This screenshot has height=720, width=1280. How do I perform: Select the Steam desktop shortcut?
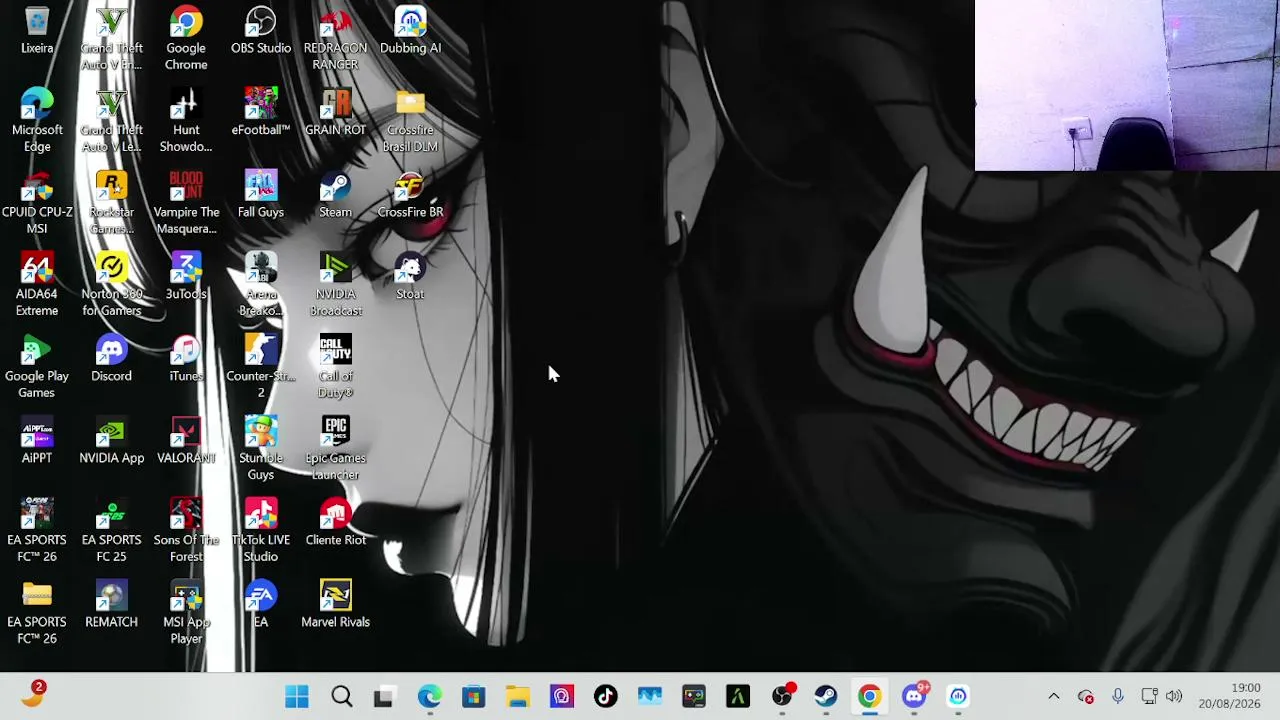click(335, 195)
